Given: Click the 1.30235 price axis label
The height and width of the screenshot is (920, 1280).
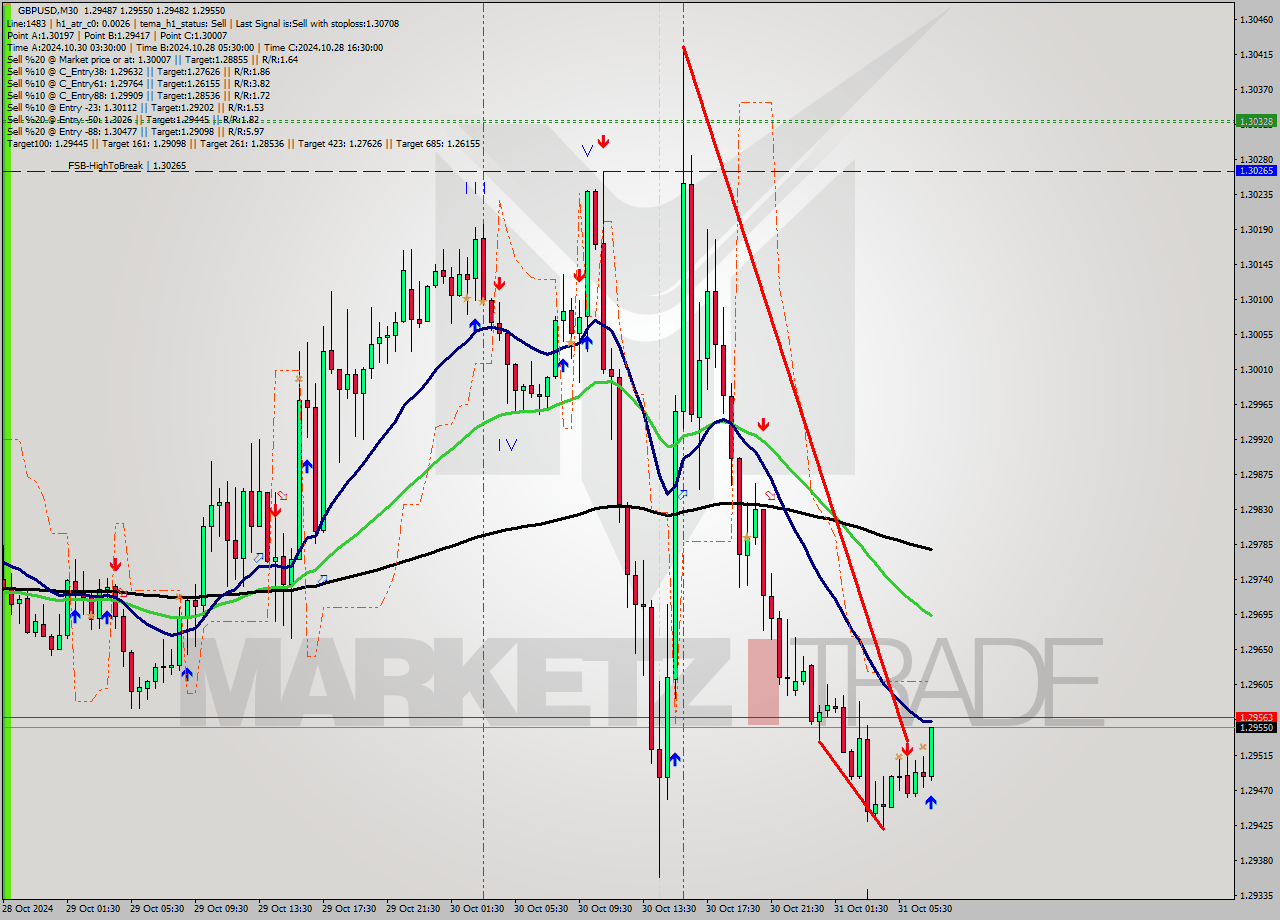Looking at the screenshot, I should 1256,194.
